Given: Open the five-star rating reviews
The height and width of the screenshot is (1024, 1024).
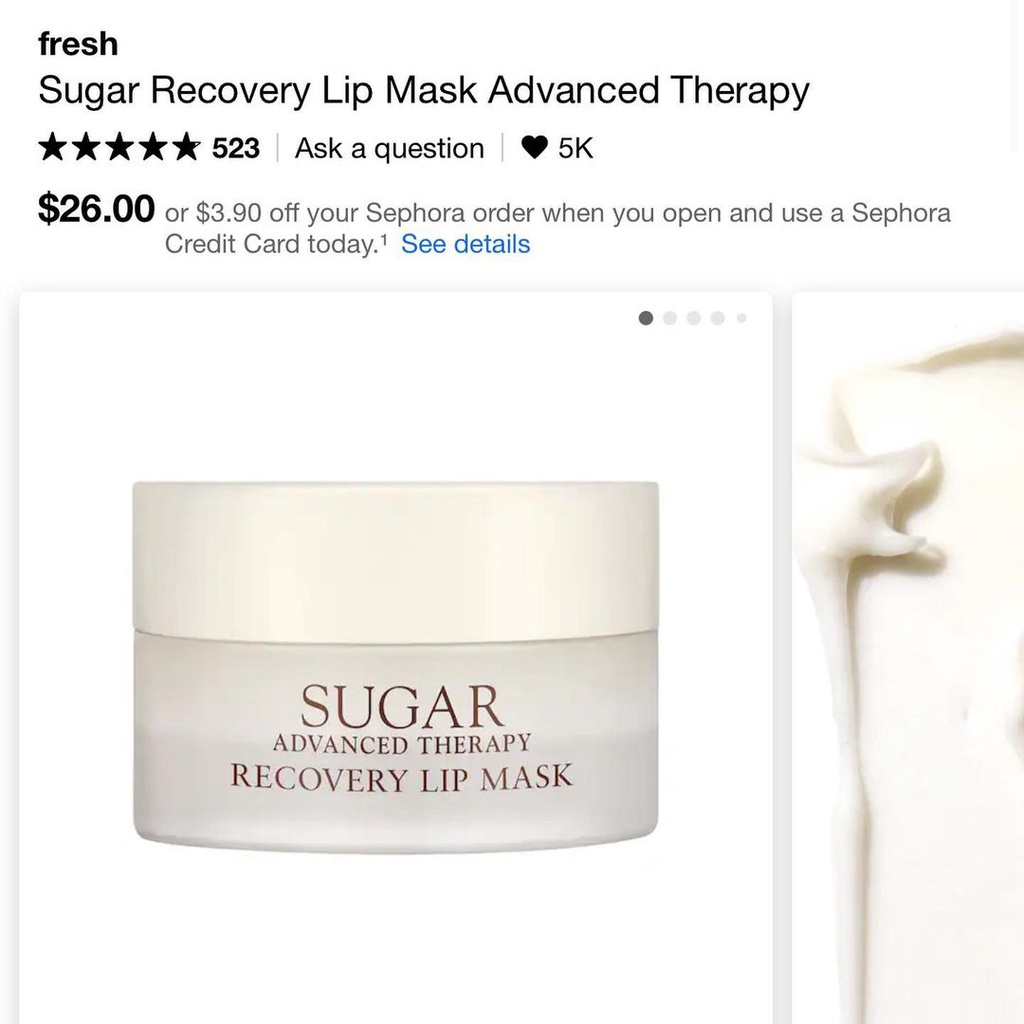Looking at the screenshot, I should pyautogui.click(x=119, y=148).
